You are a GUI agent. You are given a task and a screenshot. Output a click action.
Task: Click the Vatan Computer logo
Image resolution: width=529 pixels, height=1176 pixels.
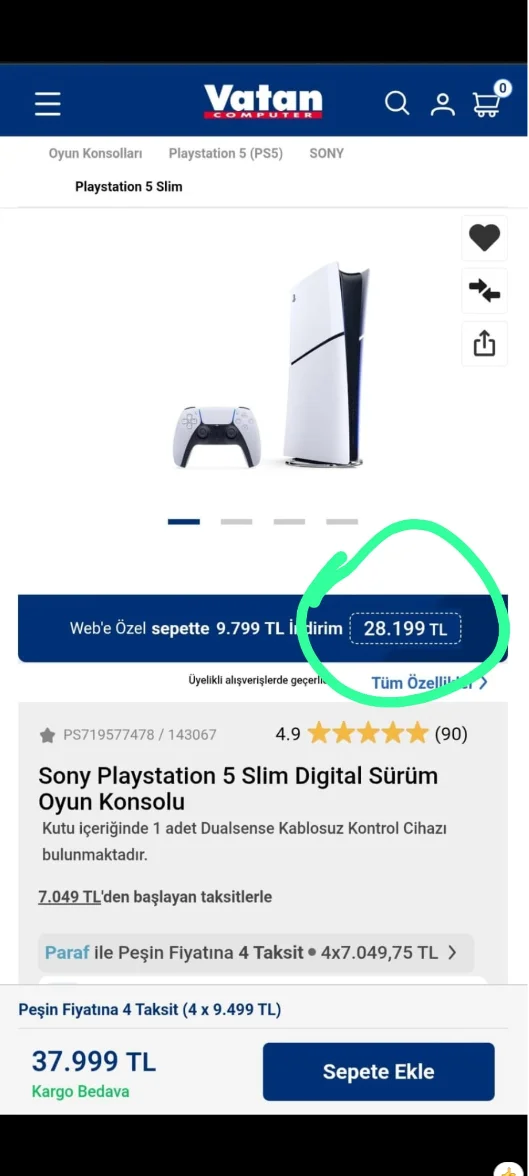click(263, 102)
